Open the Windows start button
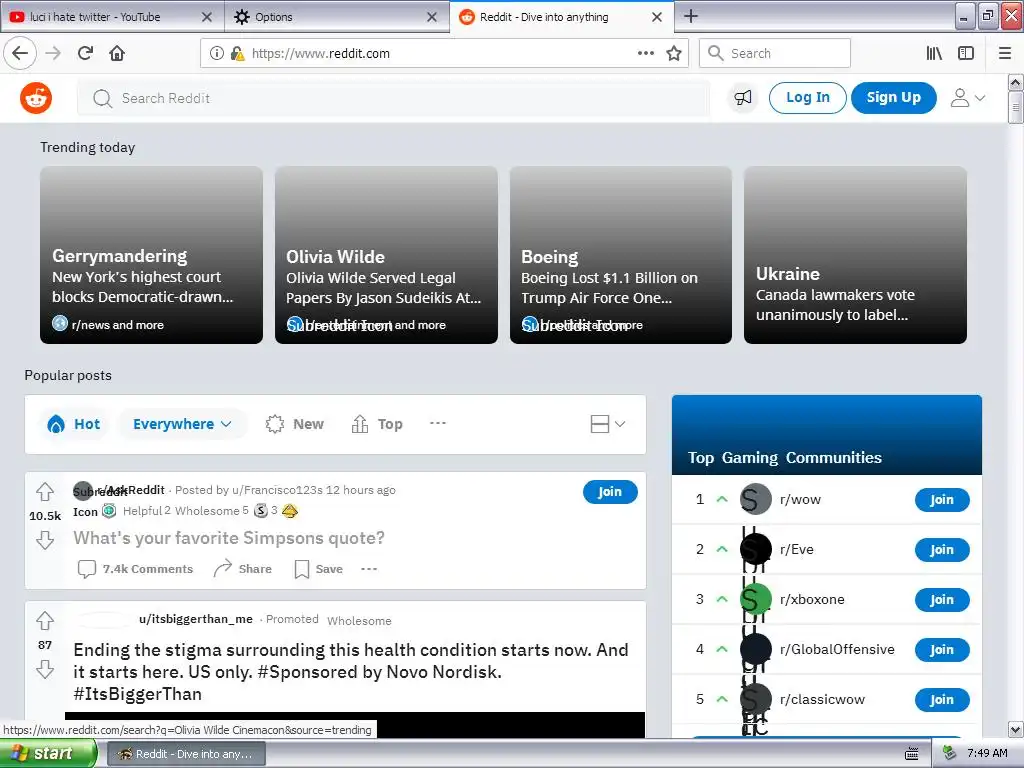 click(48, 754)
